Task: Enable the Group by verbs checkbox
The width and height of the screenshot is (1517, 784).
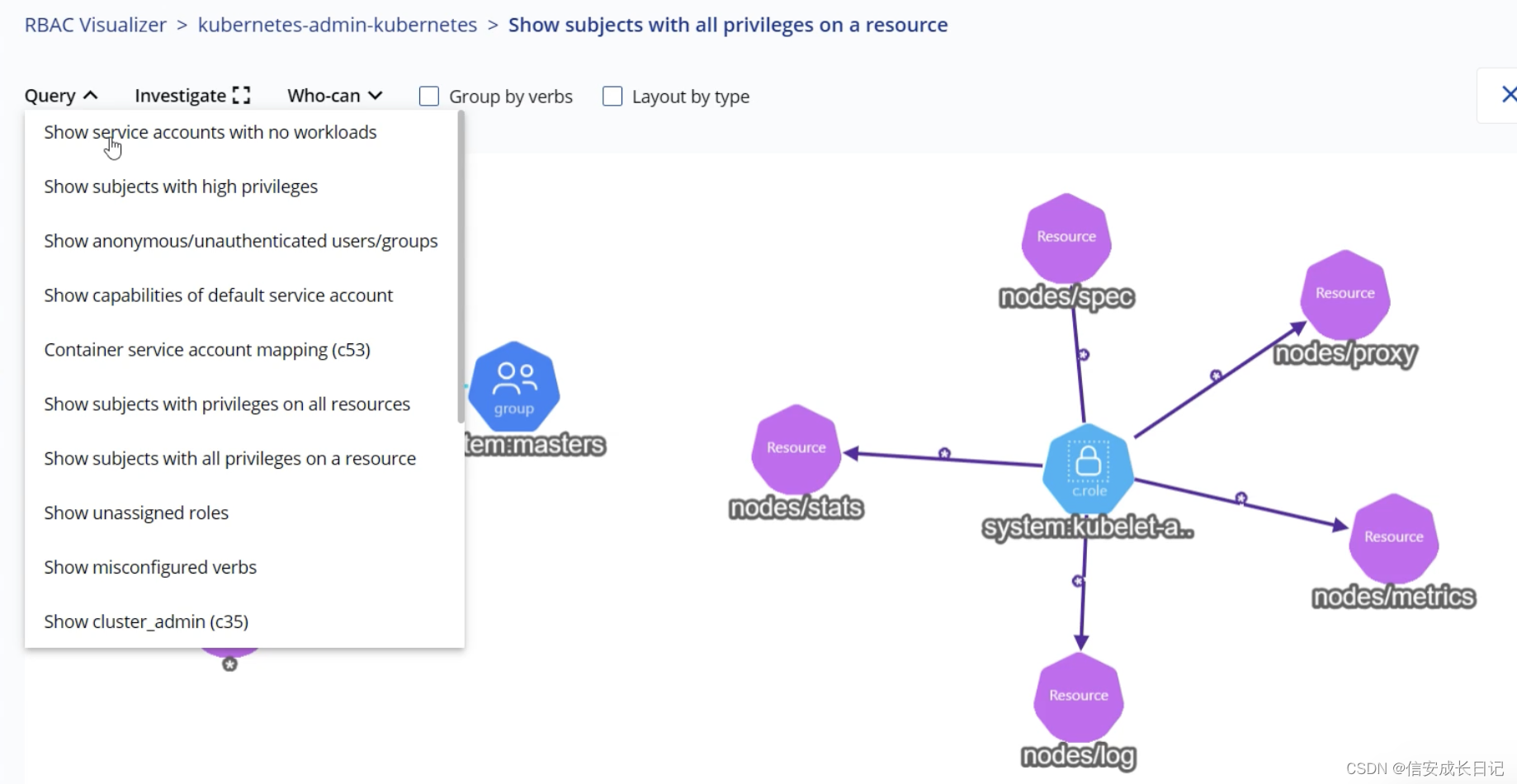Action: (429, 96)
